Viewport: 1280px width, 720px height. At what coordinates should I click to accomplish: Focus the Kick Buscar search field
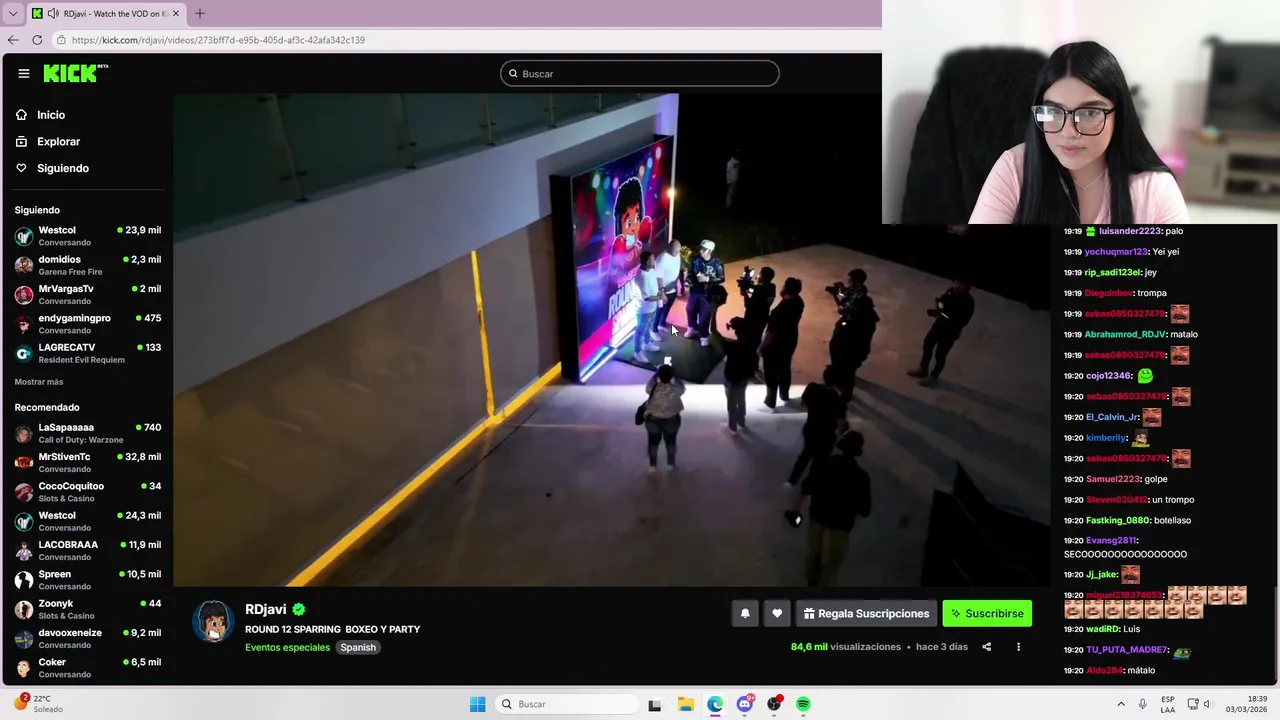640,73
